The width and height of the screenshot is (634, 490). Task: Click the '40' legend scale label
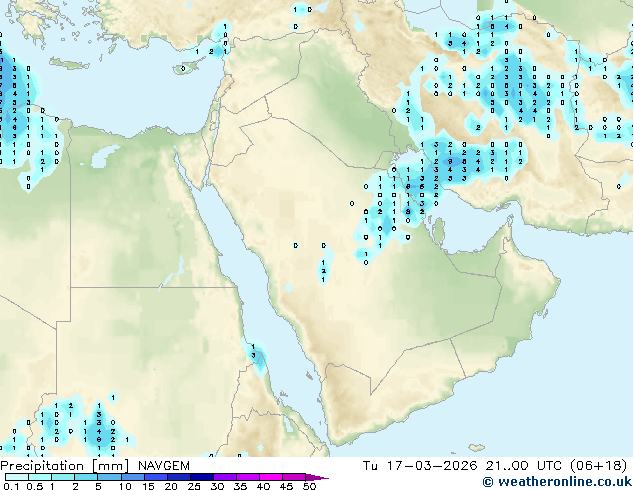coord(264,486)
